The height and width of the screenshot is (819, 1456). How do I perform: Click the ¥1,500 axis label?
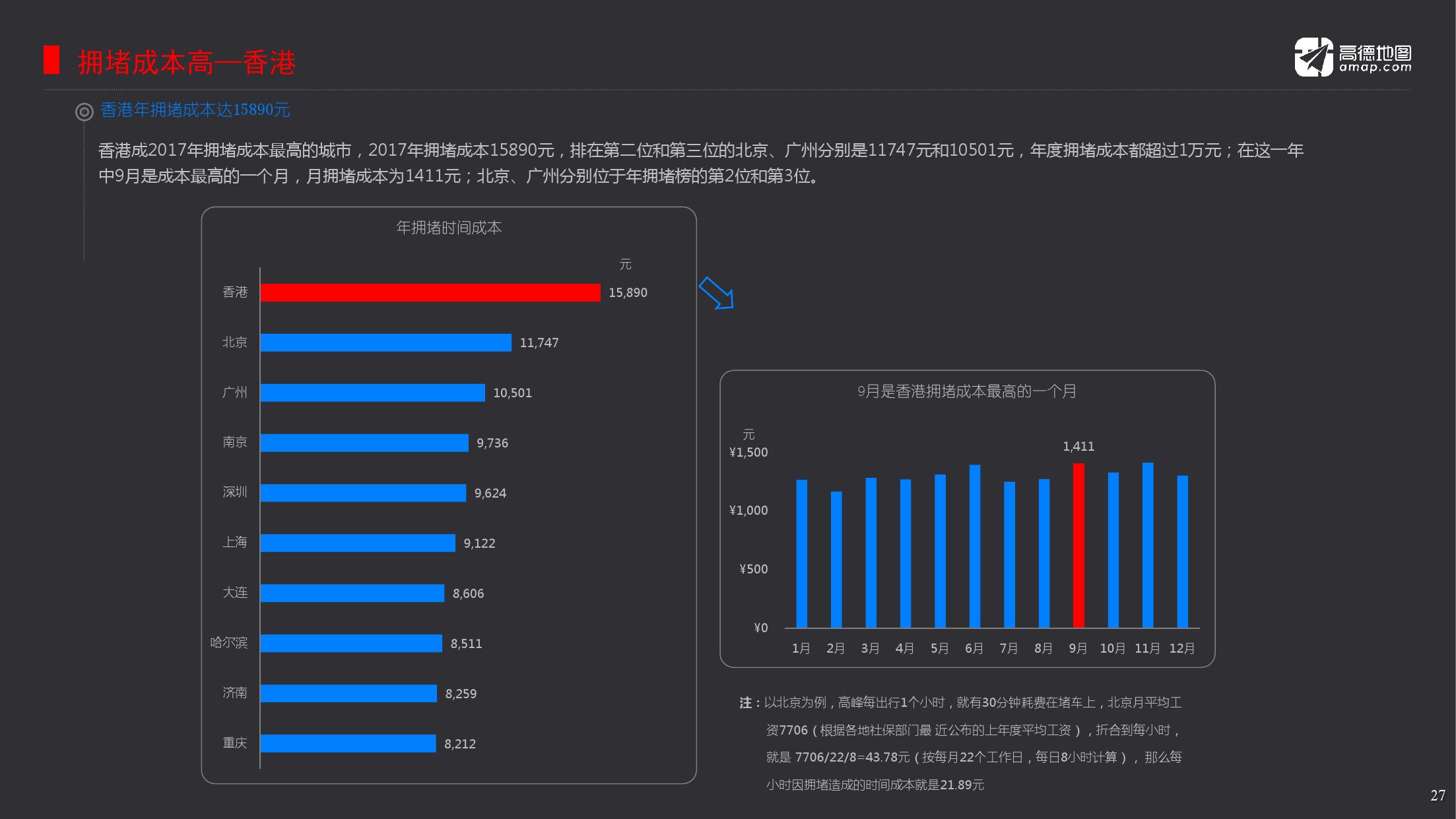click(748, 453)
